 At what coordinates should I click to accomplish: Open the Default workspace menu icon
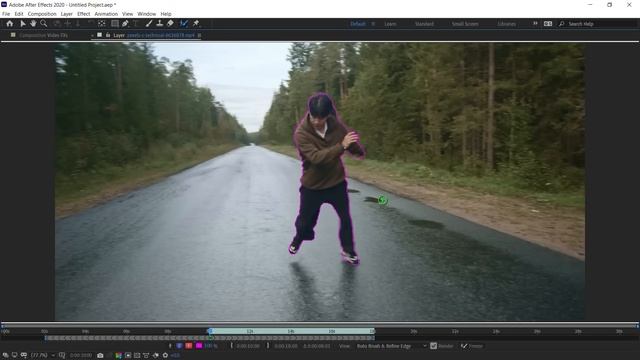(x=373, y=24)
